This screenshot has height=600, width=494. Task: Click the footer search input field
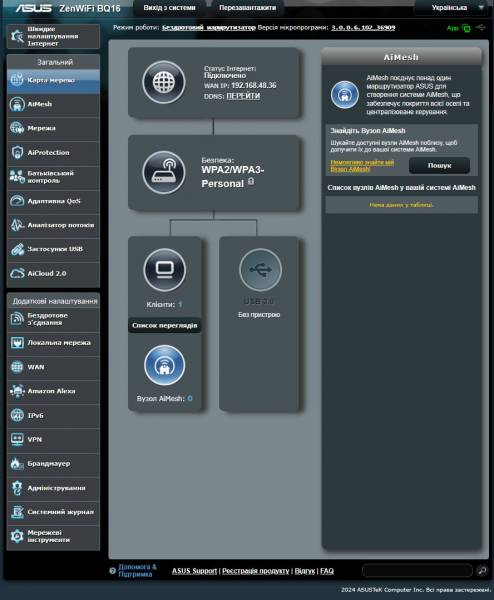(x=417, y=571)
